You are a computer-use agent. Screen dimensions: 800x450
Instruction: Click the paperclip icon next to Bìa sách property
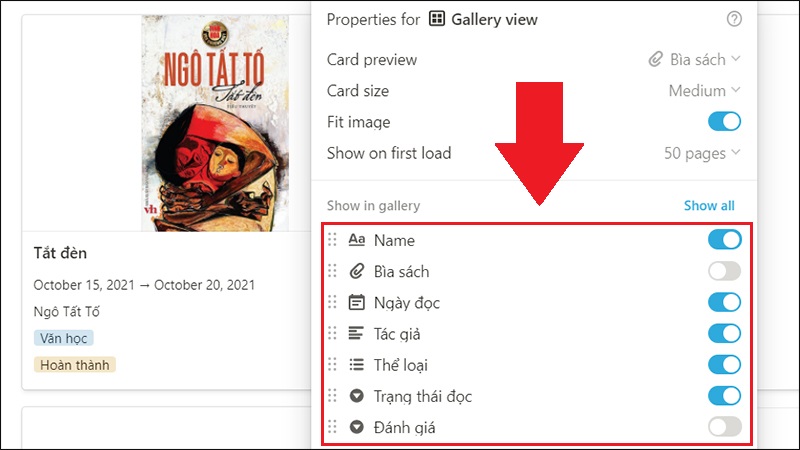357,271
